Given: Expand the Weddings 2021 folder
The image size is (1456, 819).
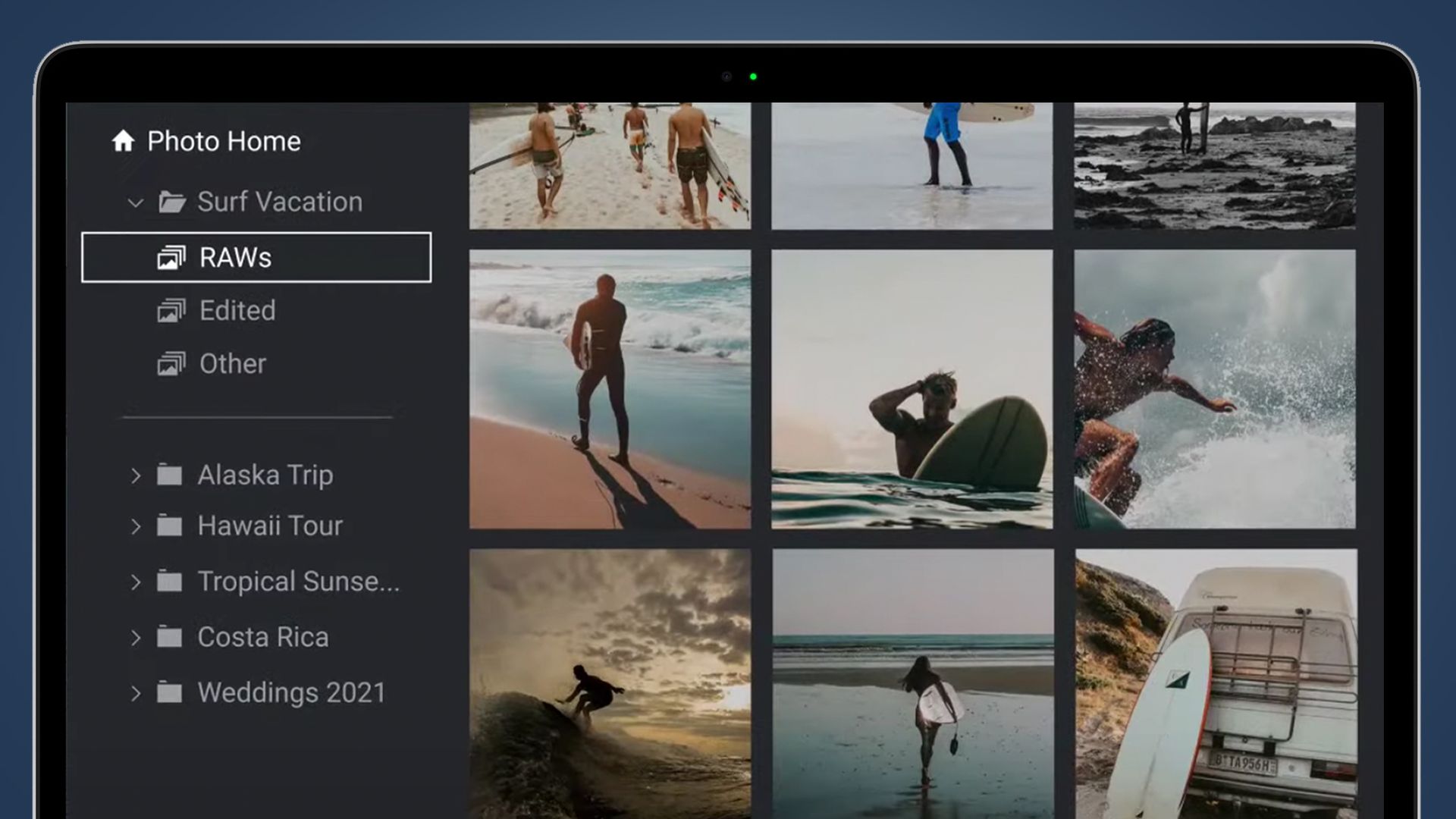Looking at the screenshot, I should pos(136,692).
